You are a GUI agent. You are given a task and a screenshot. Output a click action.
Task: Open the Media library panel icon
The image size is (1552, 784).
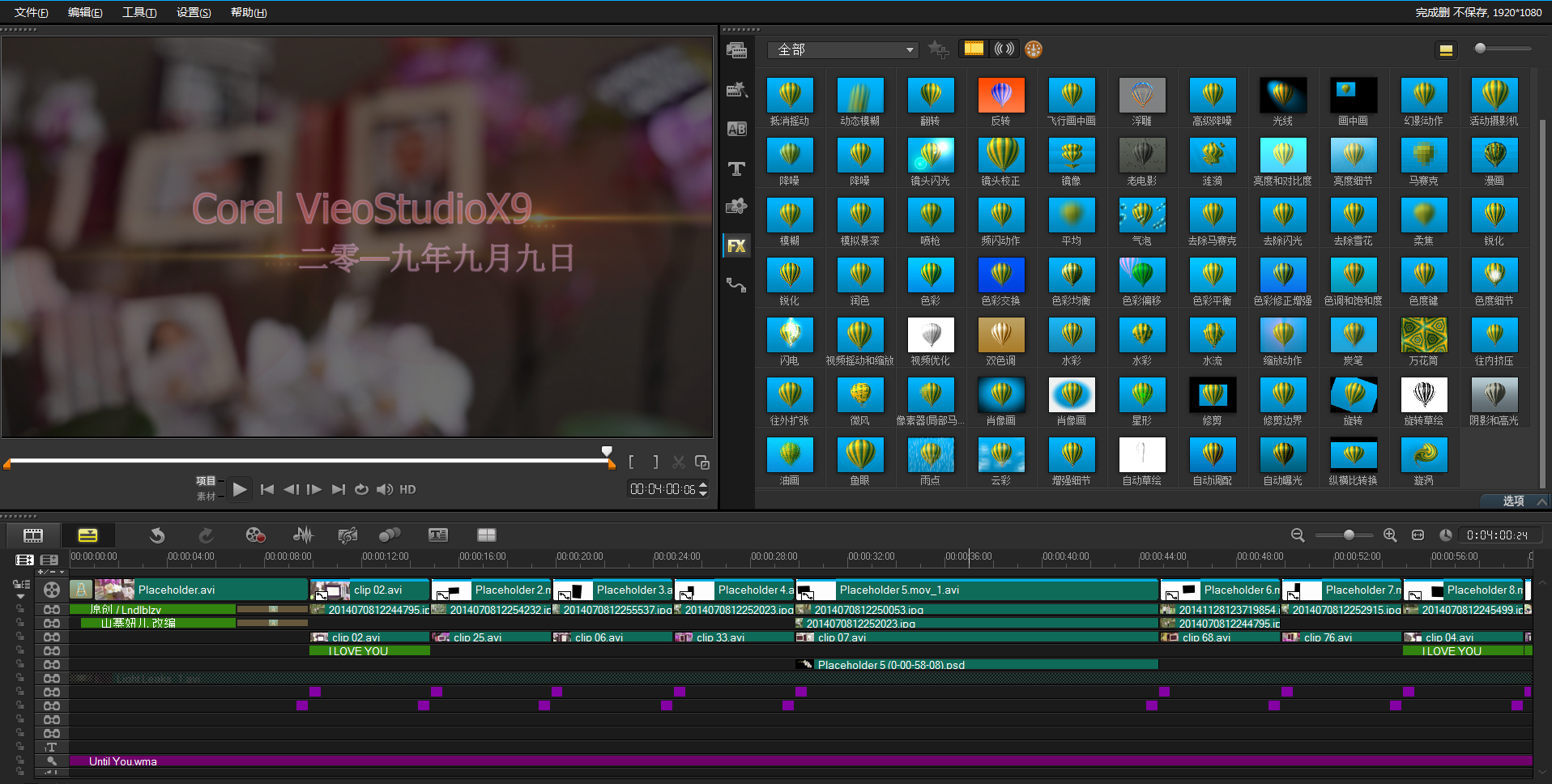736,50
